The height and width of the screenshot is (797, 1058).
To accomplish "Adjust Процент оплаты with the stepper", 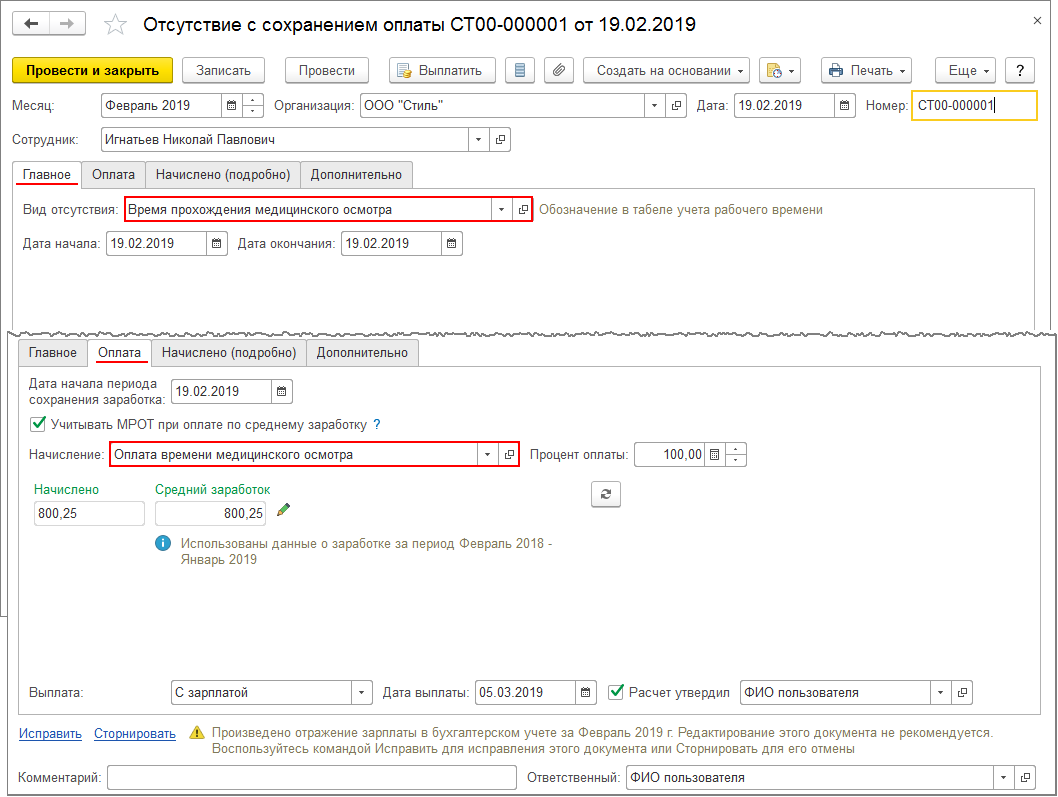I will pos(736,455).
